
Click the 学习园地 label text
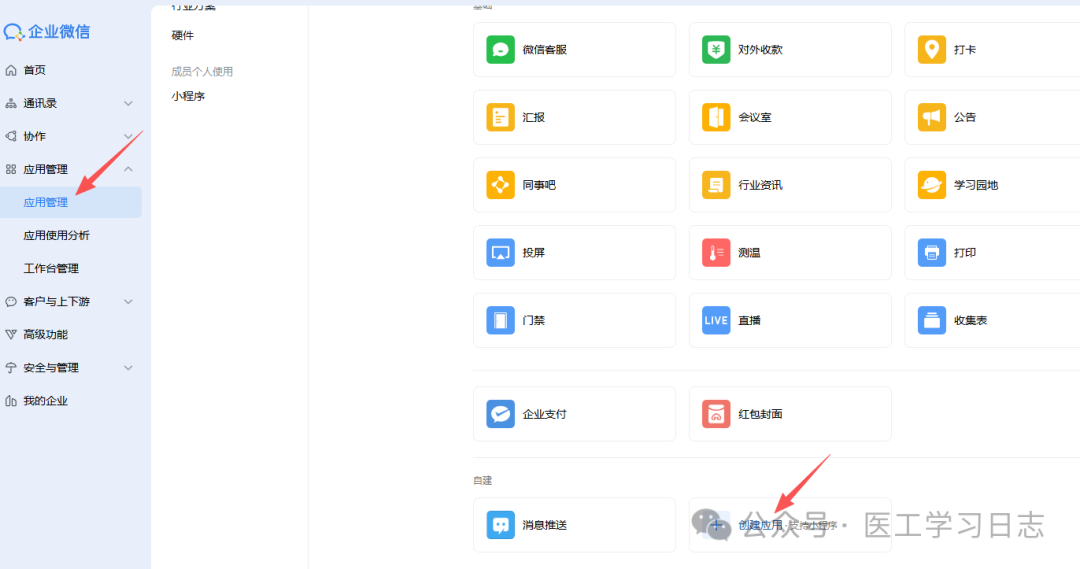(x=975, y=185)
